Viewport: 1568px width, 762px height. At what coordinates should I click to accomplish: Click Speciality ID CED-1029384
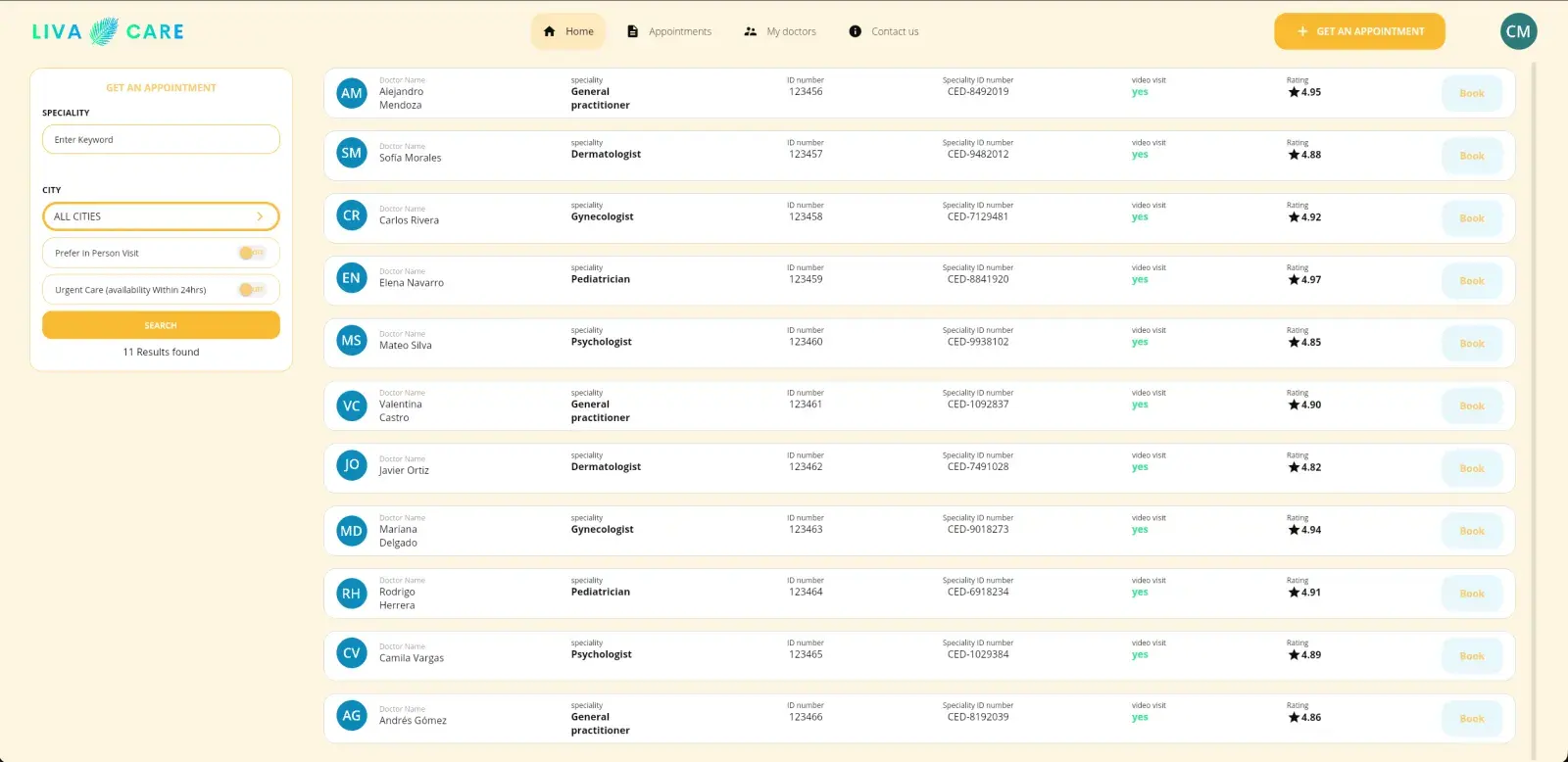tap(978, 654)
